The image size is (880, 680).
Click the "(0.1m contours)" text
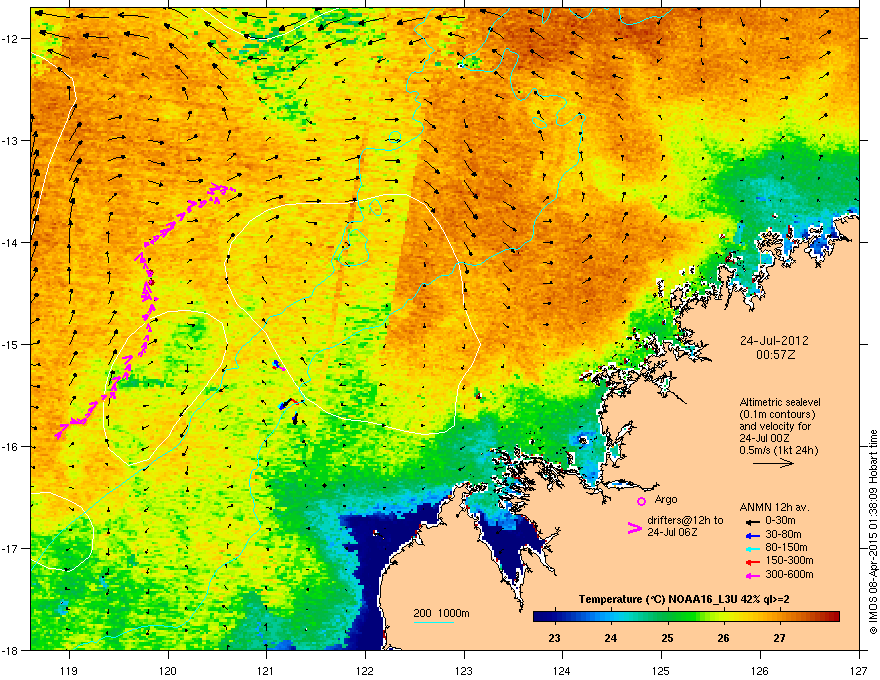click(777, 415)
